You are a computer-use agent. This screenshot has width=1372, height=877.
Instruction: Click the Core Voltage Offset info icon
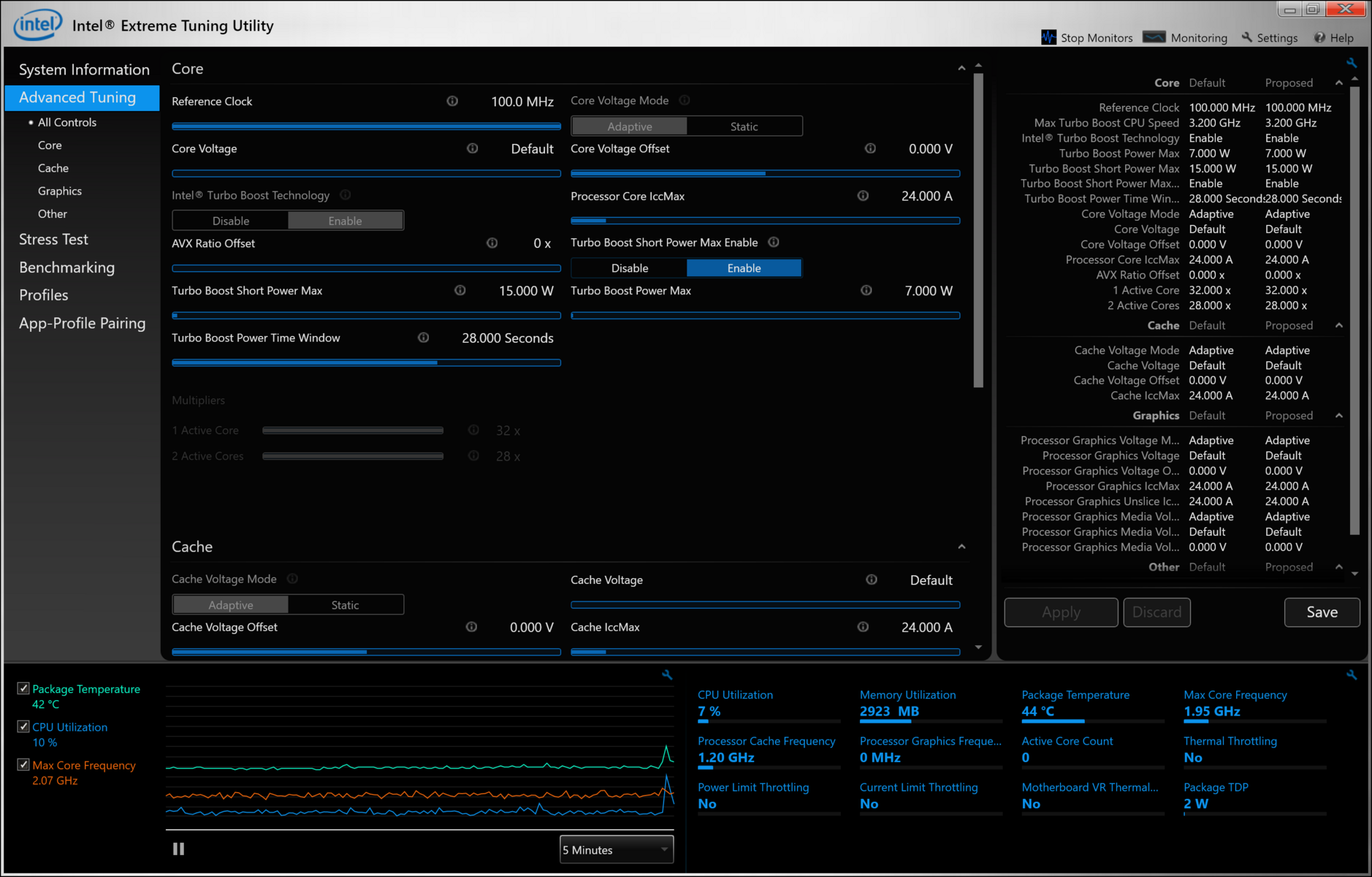[x=870, y=148]
